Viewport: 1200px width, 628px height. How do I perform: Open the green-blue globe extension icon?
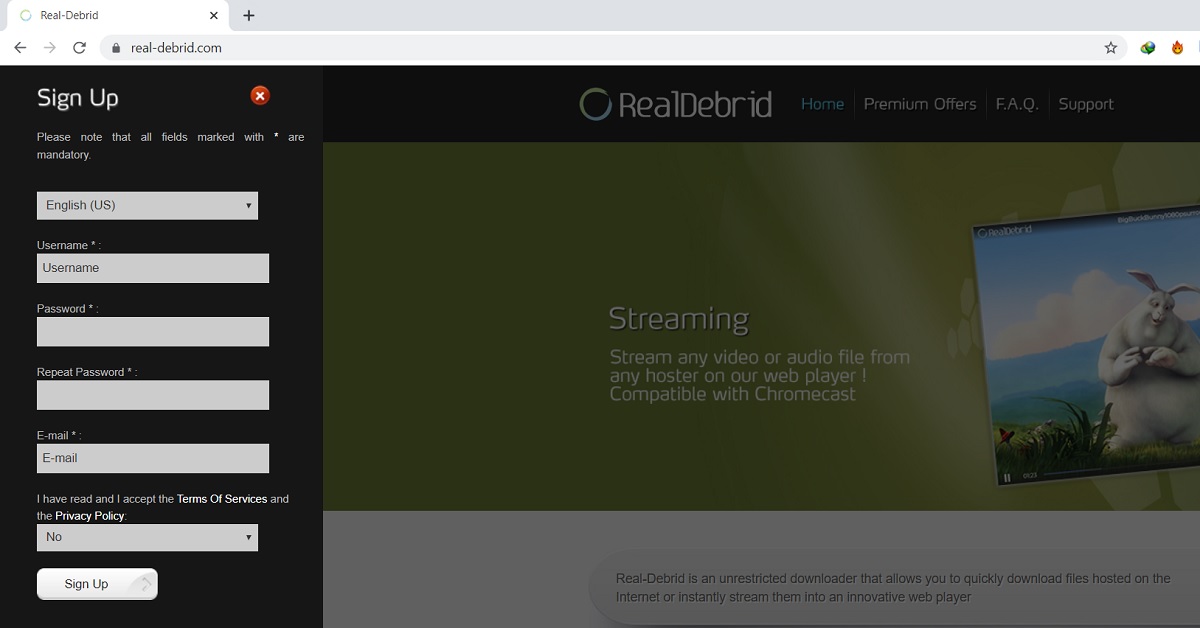(x=1148, y=47)
